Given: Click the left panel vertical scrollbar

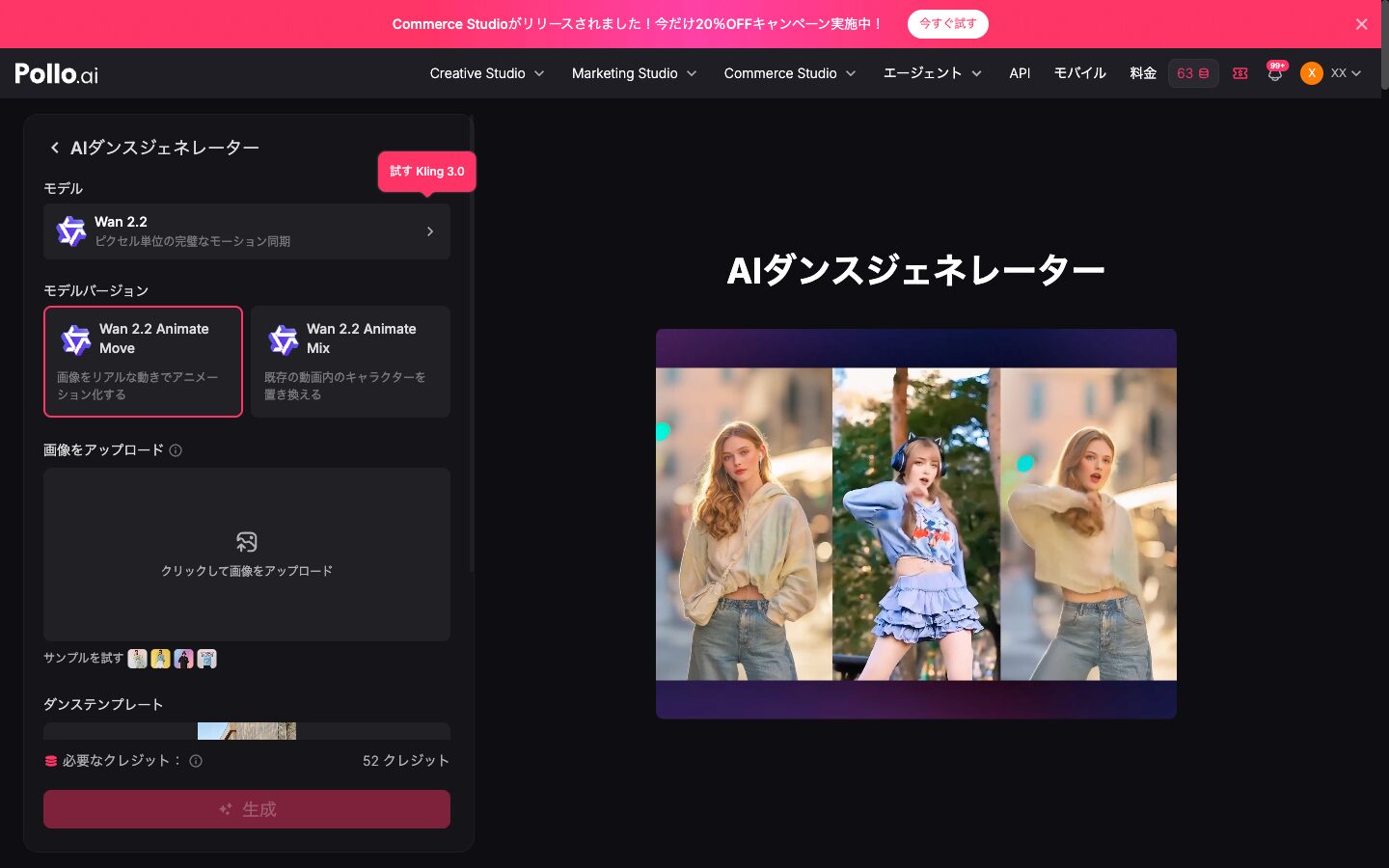Looking at the screenshot, I should tap(472, 345).
